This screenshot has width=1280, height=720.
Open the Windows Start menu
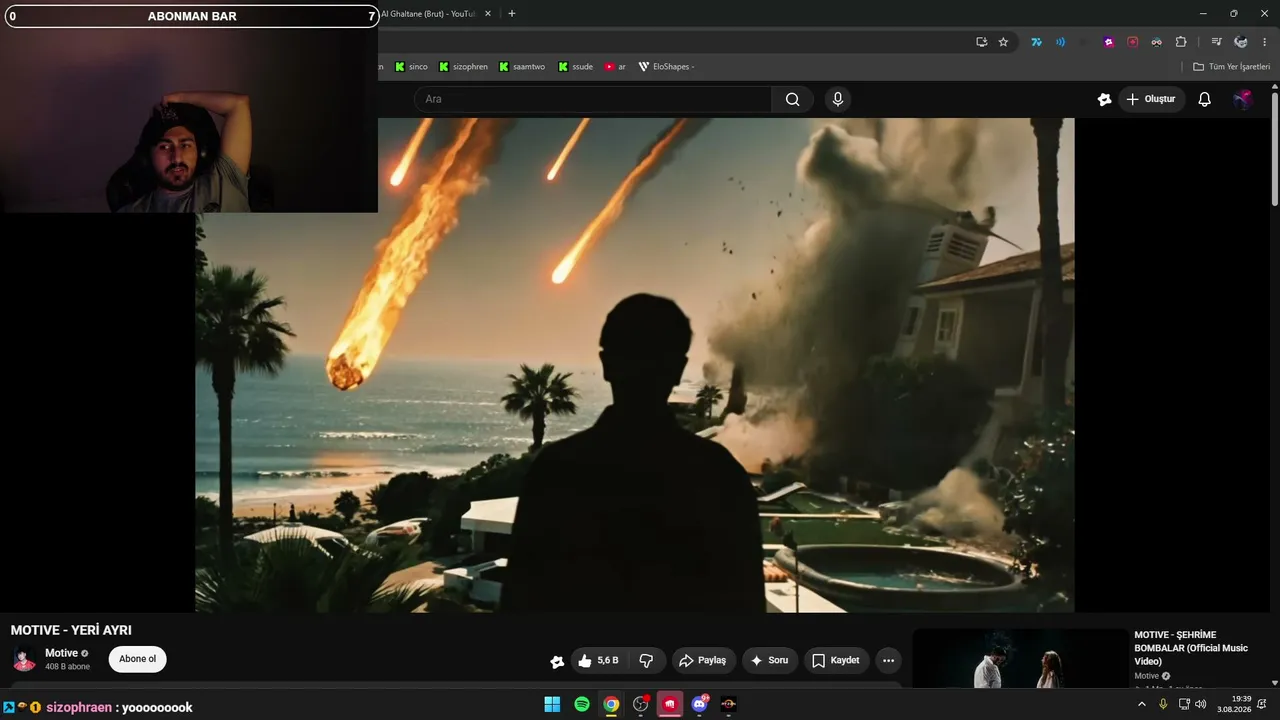[x=552, y=705]
